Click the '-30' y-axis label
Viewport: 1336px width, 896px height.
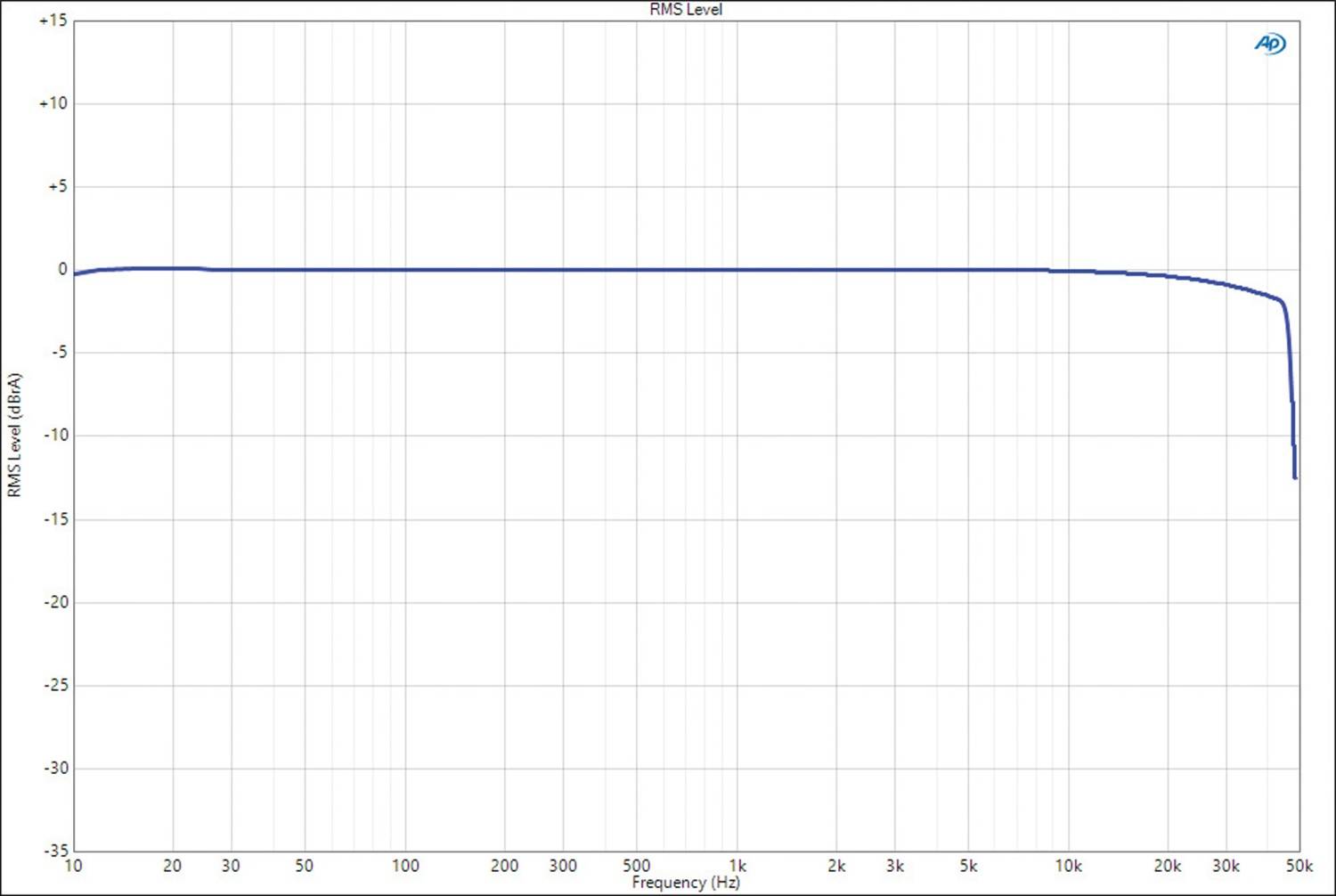56,768
